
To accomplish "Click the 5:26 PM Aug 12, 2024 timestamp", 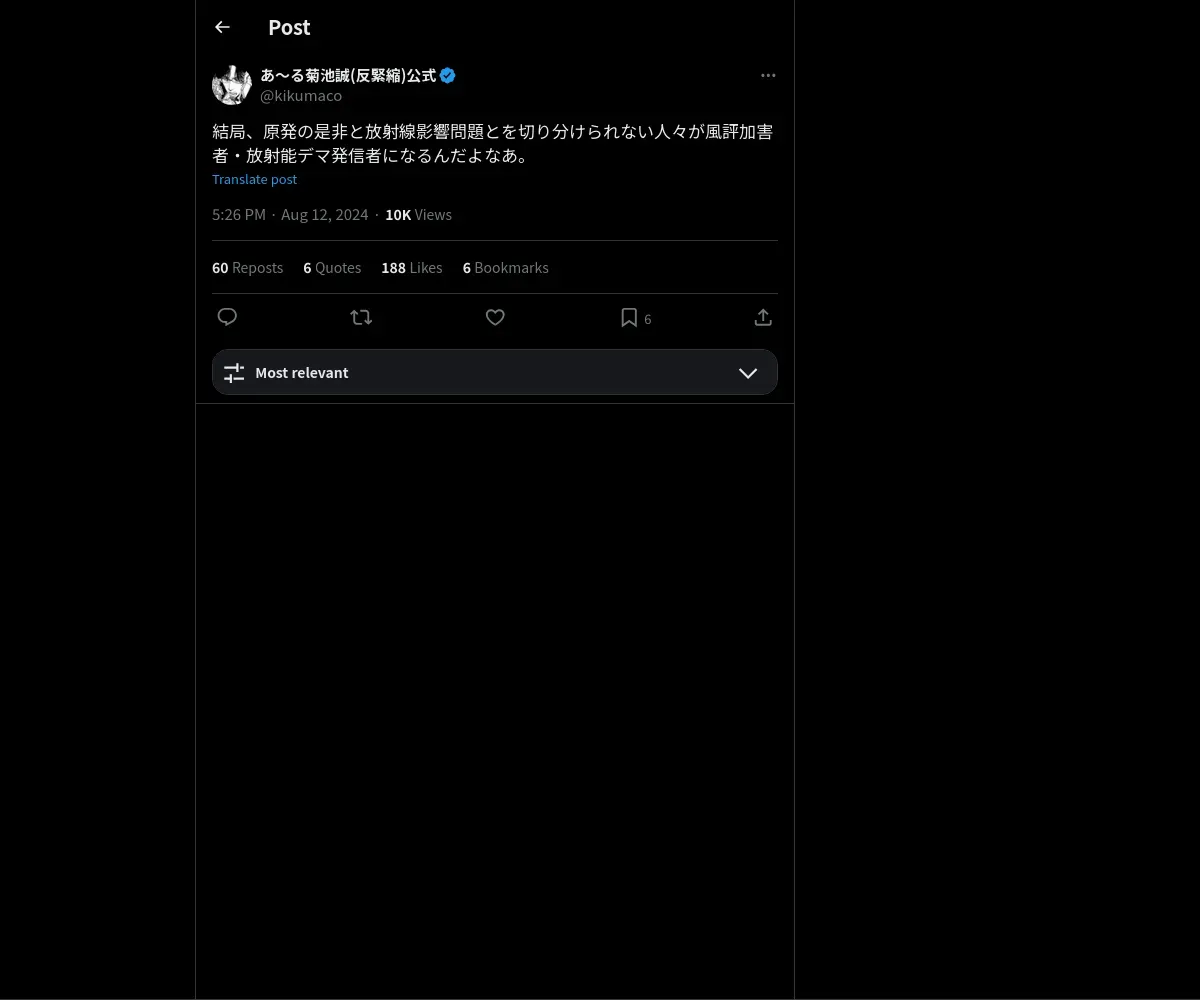I will 290,214.
